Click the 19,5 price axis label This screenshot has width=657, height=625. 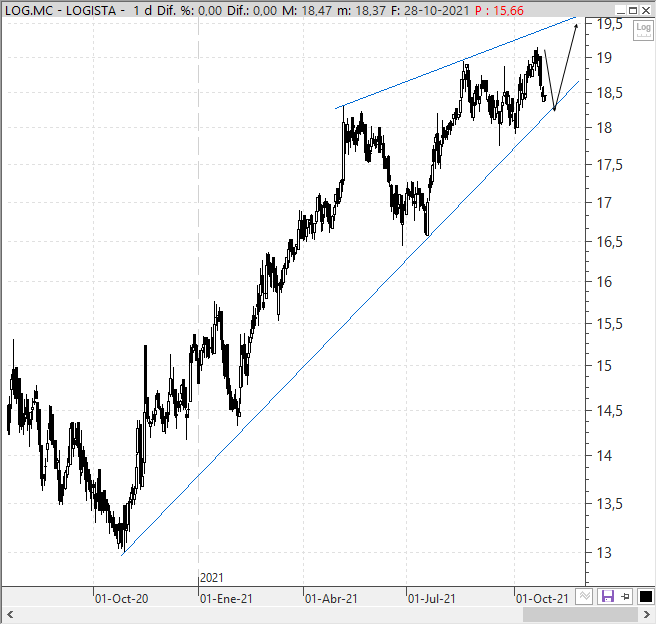pos(610,24)
